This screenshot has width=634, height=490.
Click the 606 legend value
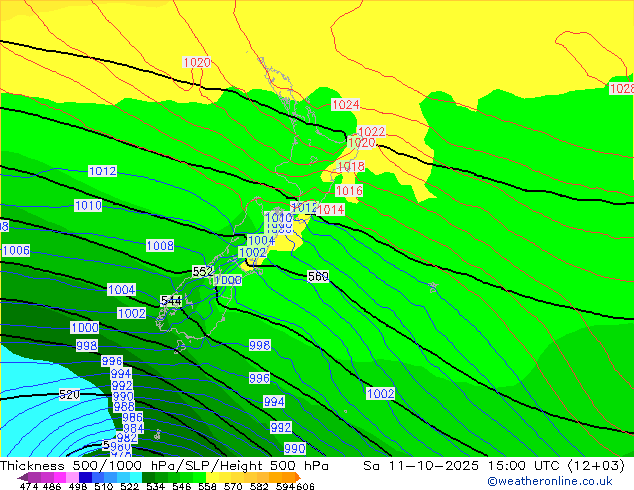coord(305,486)
